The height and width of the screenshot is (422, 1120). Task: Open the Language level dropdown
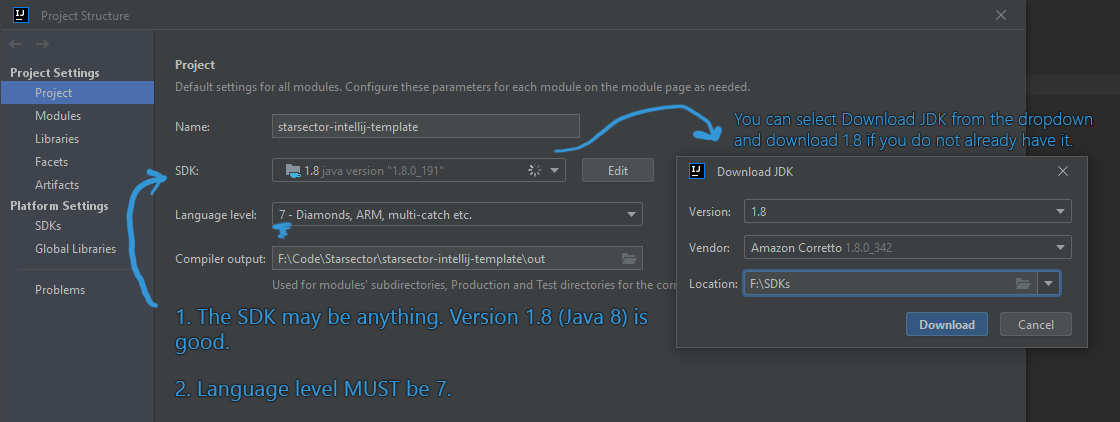[632, 214]
